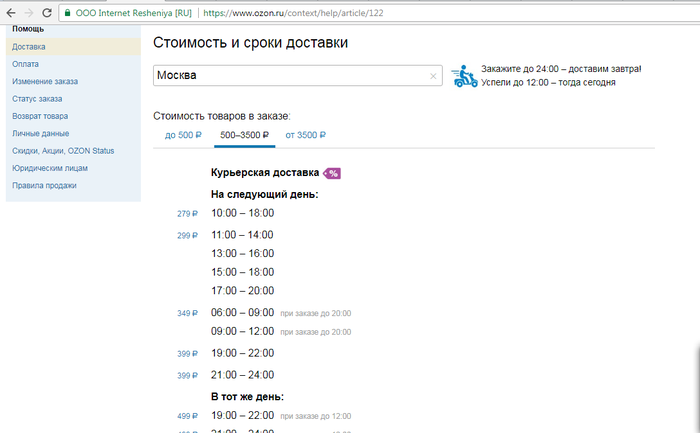The image size is (700, 433).
Task: Click the 299 ₽ price label
Action: [187, 236]
